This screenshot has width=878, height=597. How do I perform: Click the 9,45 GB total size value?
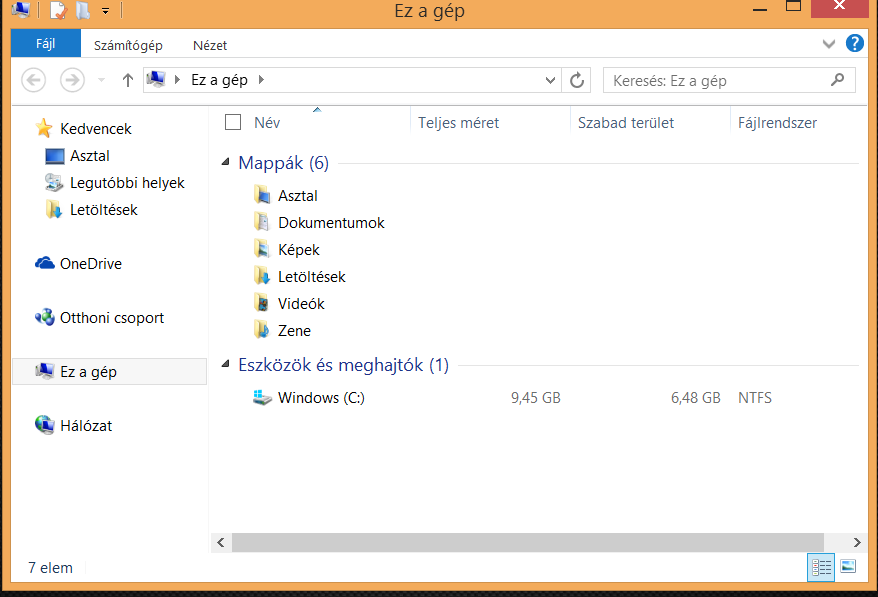535,398
